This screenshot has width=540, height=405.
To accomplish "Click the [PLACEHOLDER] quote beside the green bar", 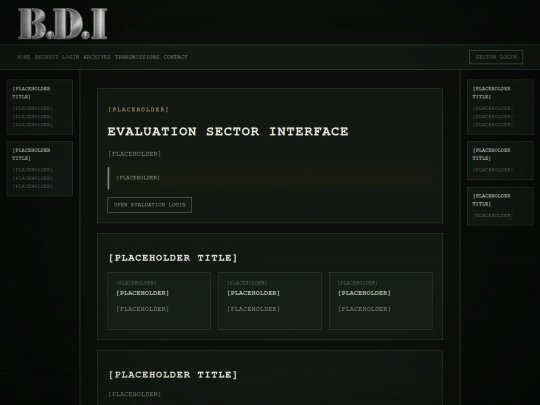I will (138, 178).
